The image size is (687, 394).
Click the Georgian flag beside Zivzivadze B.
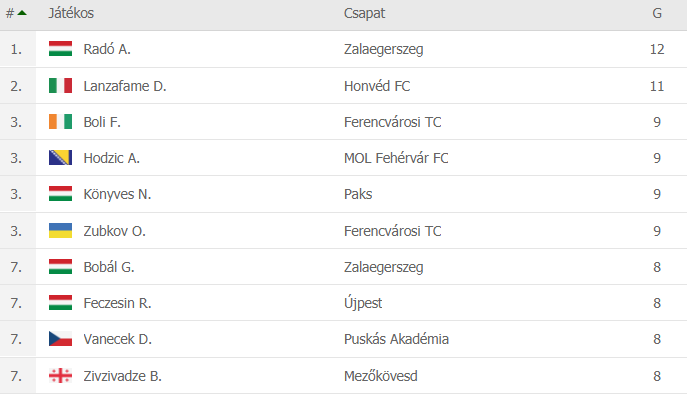(60, 376)
